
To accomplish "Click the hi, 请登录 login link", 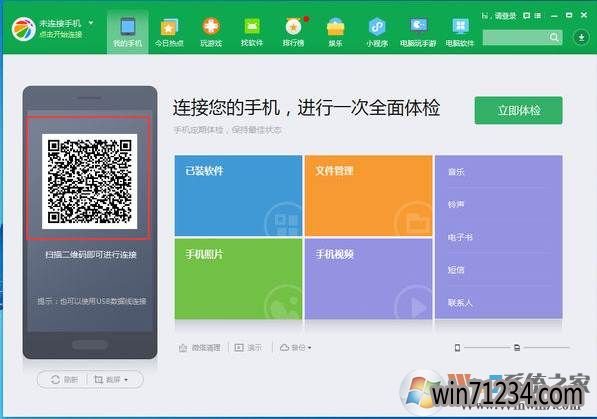I will tap(499, 16).
